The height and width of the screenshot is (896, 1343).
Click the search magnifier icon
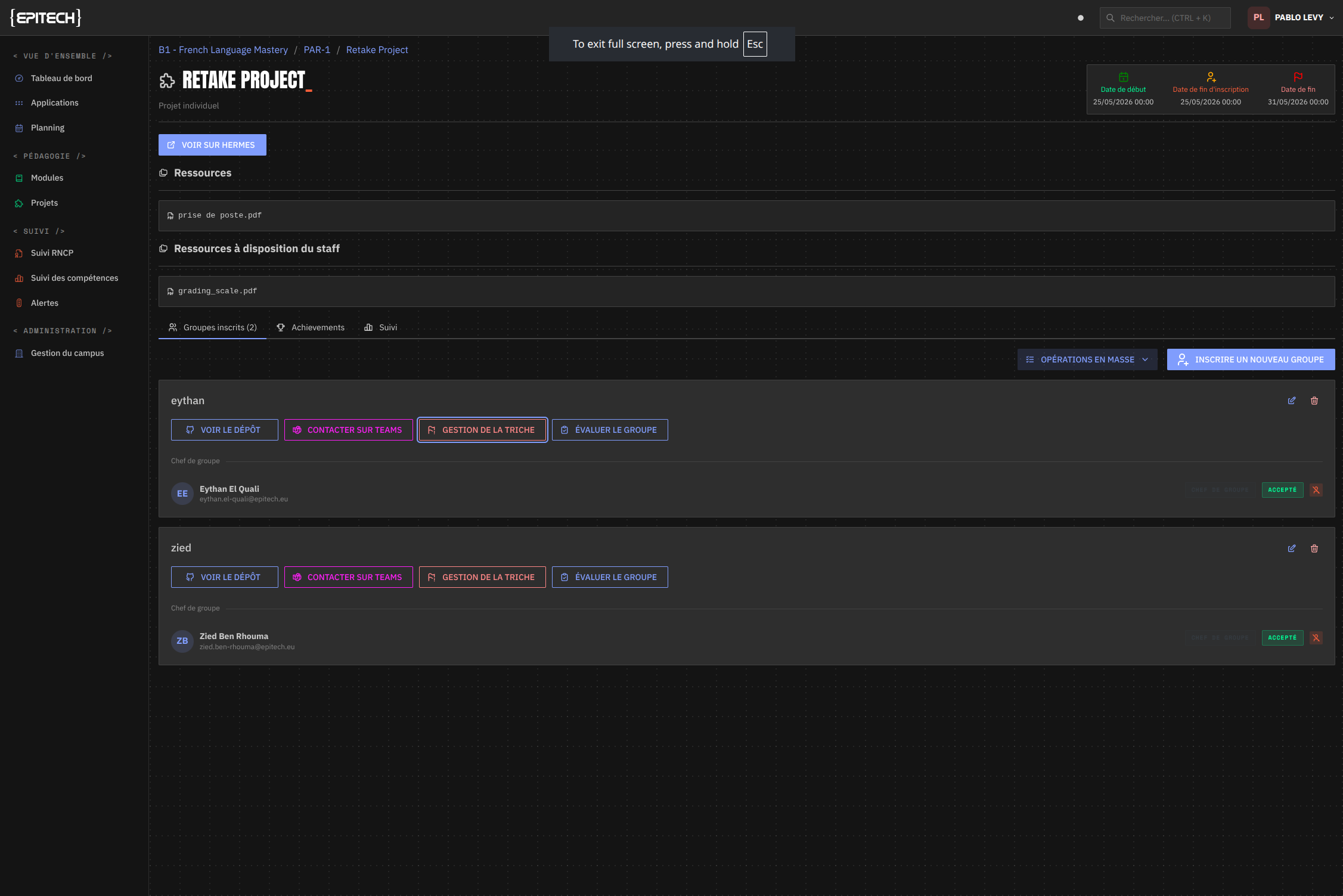1111,18
